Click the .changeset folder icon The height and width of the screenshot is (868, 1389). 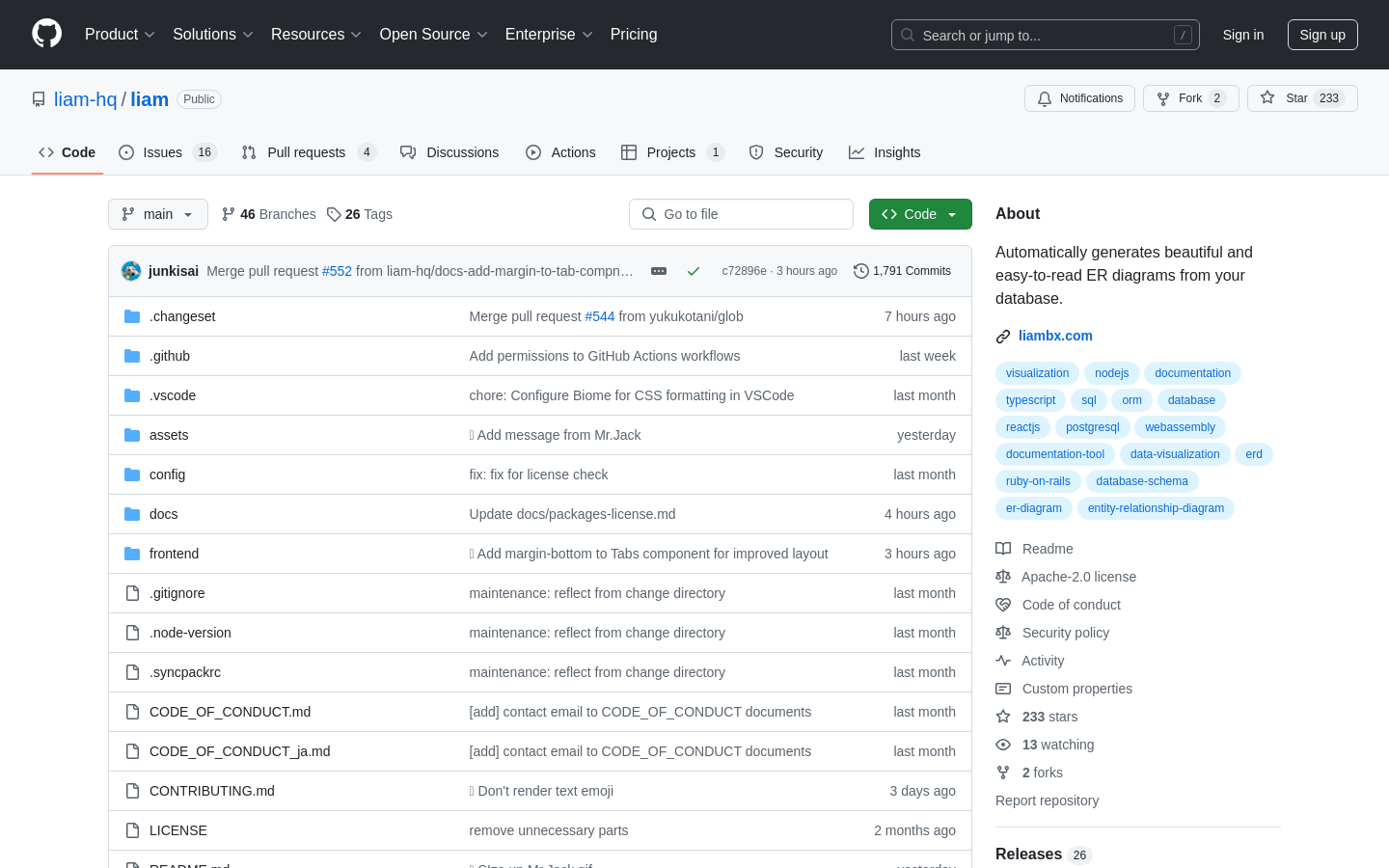pyautogui.click(x=132, y=316)
